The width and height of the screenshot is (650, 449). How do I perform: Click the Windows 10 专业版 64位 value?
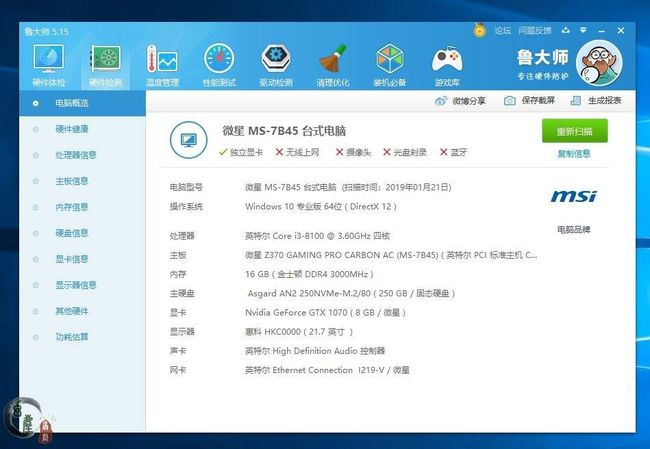tap(320, 206)
